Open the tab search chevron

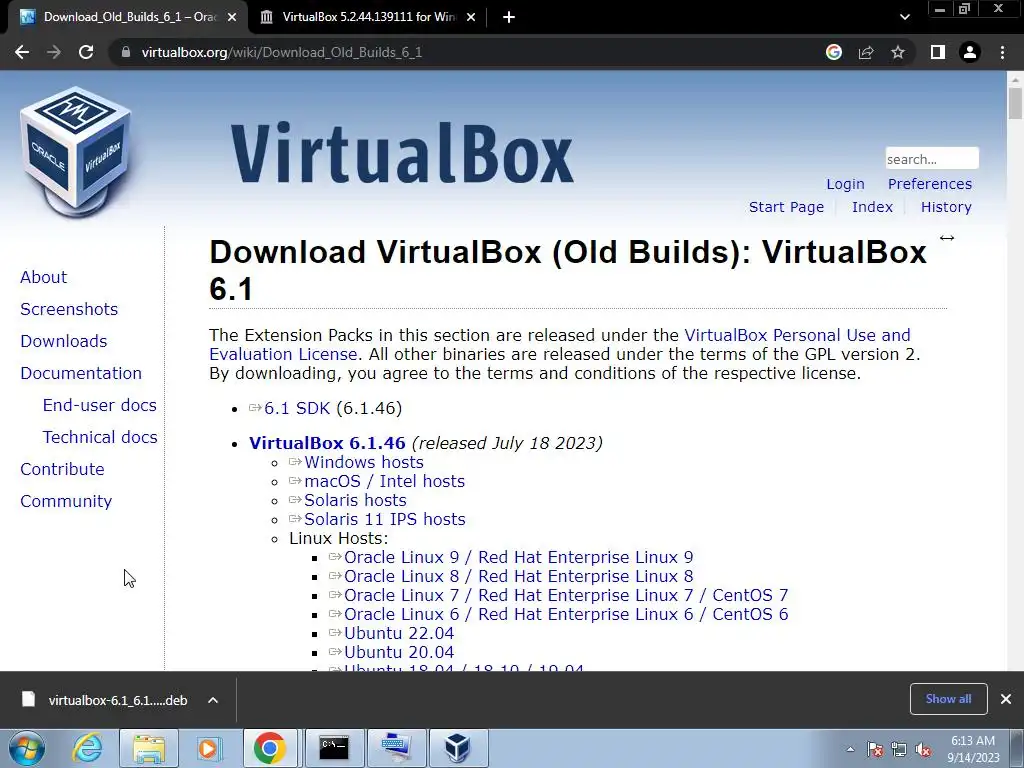pos(904,17)
